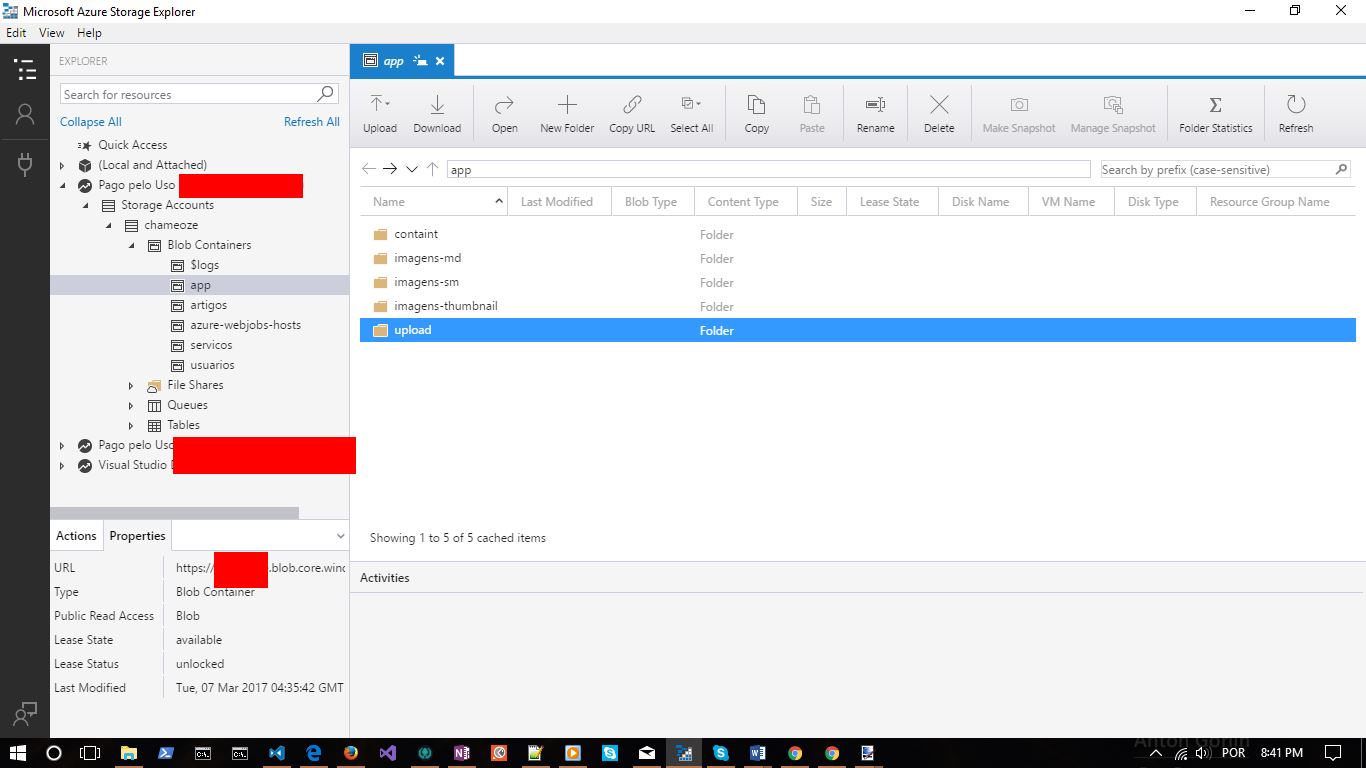The image size is (1366, 768).
Task: Open path history down-arrow dropdown
Action: (x=411, y=169)
